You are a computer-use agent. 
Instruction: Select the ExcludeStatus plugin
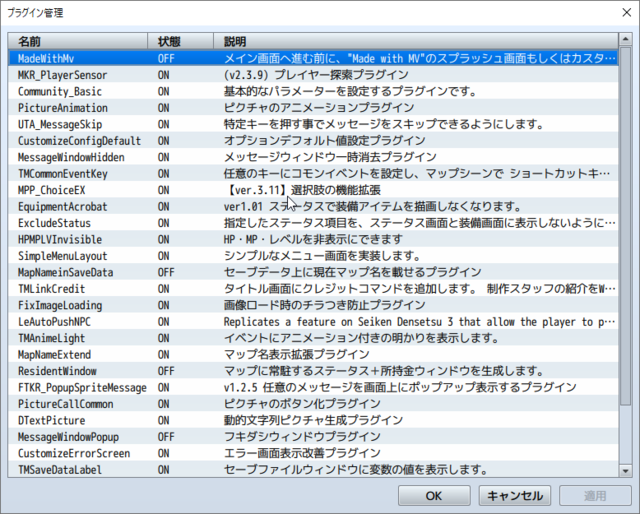[x=313, y=223]
